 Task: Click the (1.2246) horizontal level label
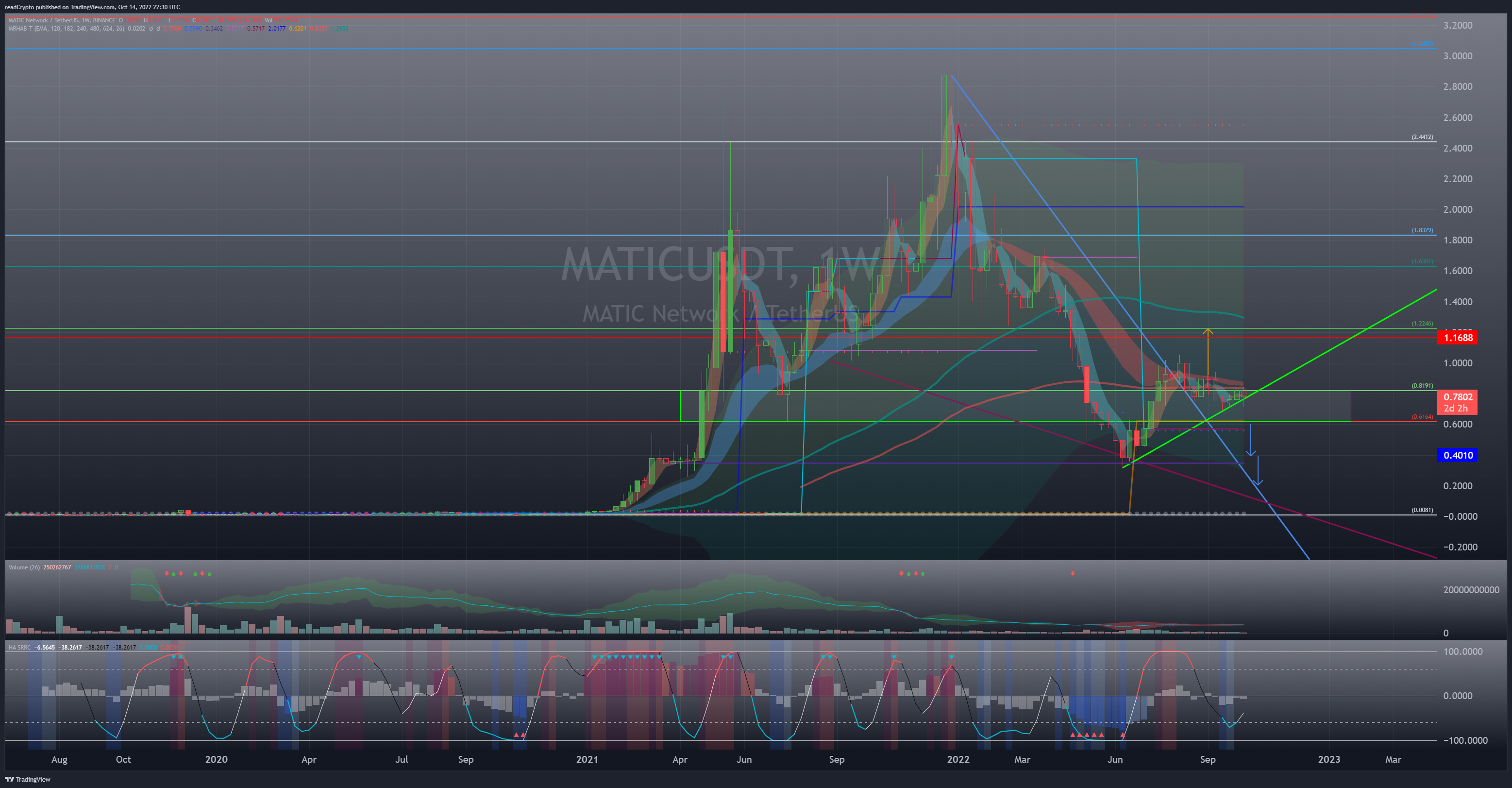1422,324
